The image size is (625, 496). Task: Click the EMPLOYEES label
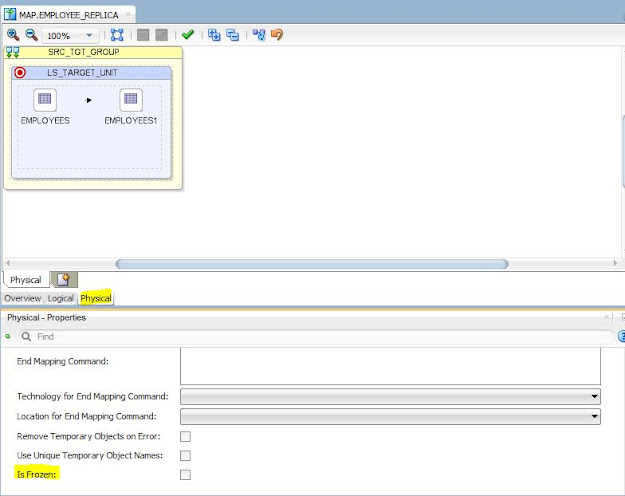click(45, 120)
